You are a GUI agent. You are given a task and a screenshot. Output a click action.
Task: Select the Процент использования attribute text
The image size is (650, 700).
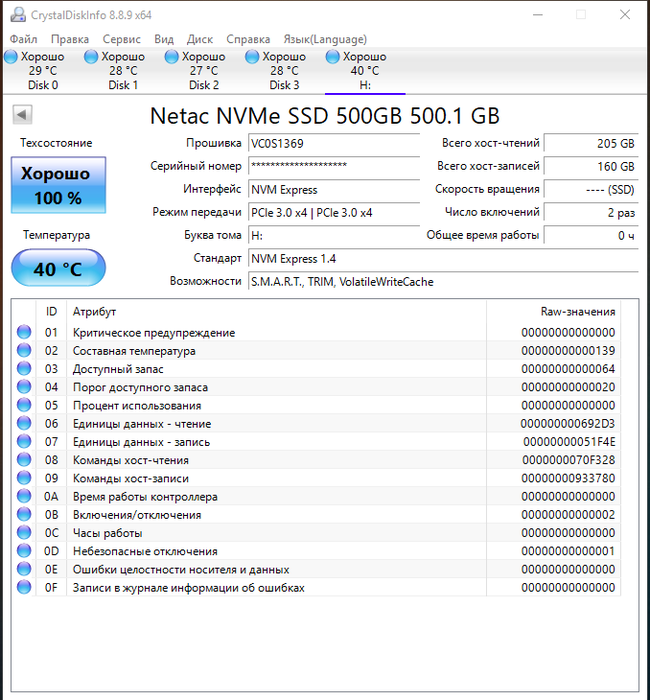(137, 405)
